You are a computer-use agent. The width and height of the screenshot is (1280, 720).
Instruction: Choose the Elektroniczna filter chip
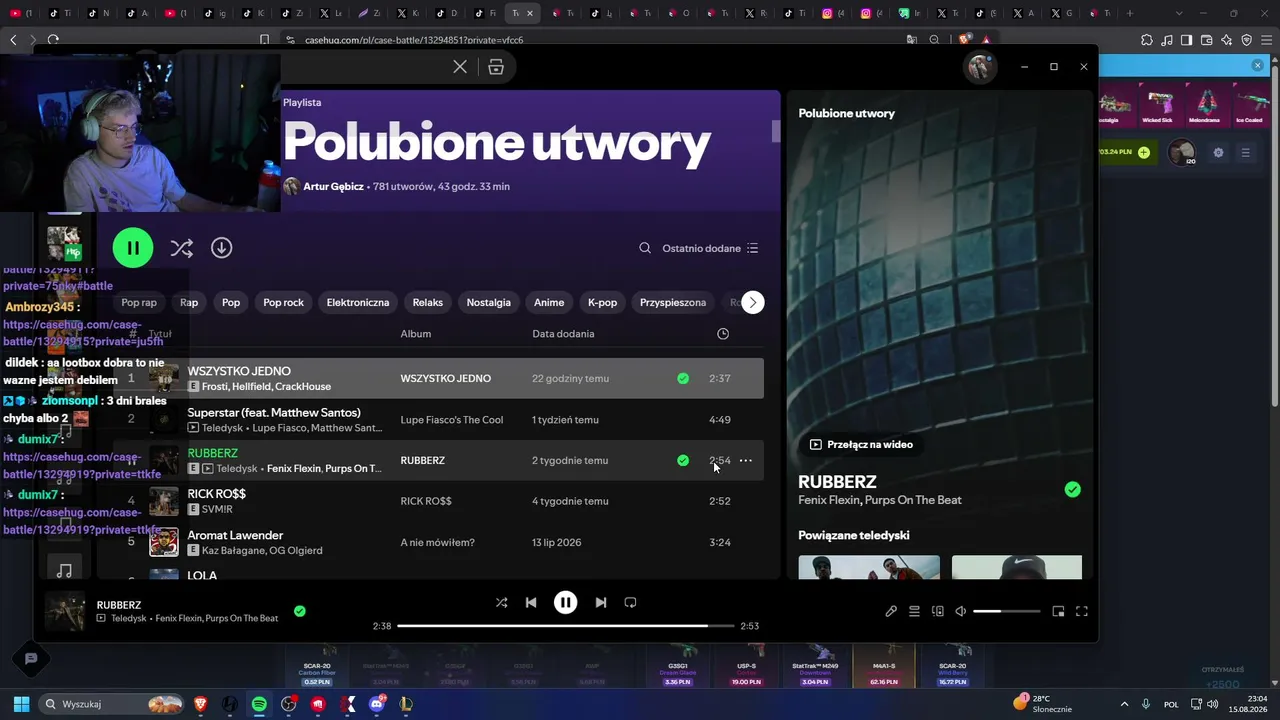click(x=358, y=302)
